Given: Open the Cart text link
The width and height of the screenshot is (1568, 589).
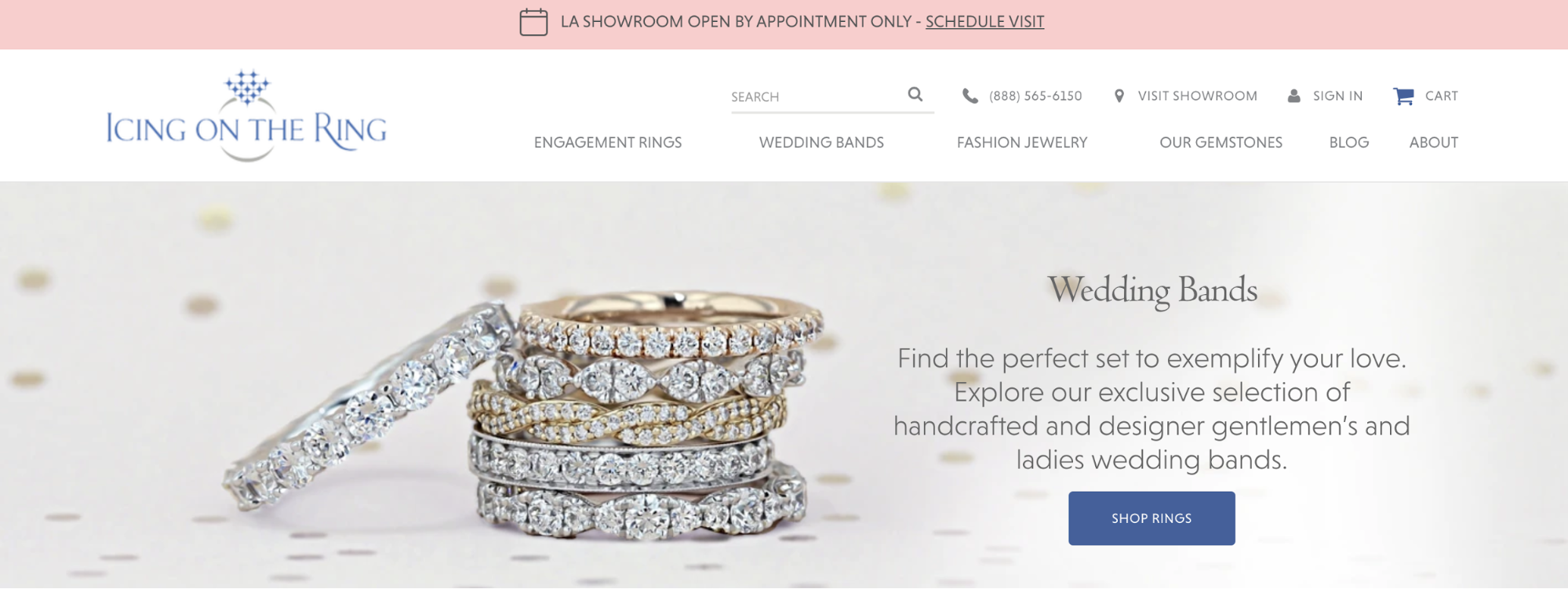Looking at the screenshot, I should pyautogui.click(x=1442, y=96).
